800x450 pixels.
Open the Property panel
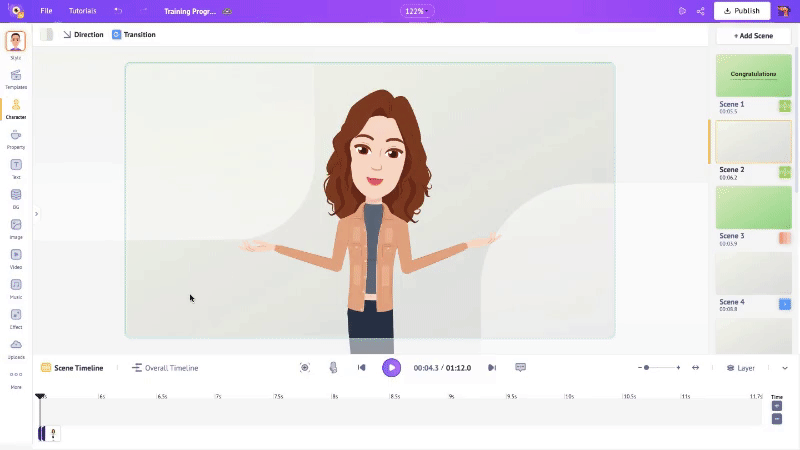[16, 139]
